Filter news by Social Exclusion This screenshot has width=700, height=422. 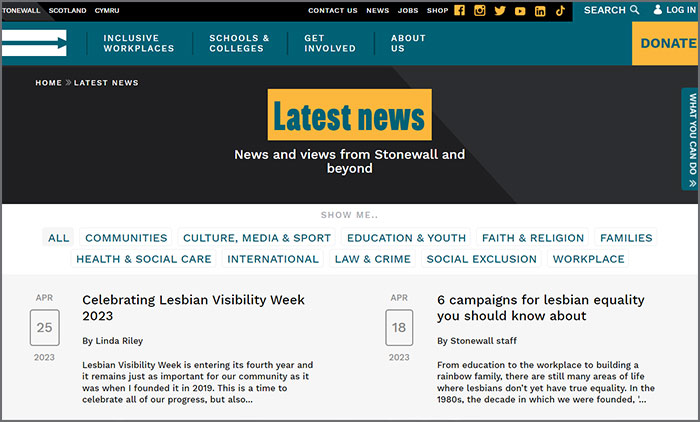click(481, 259)
